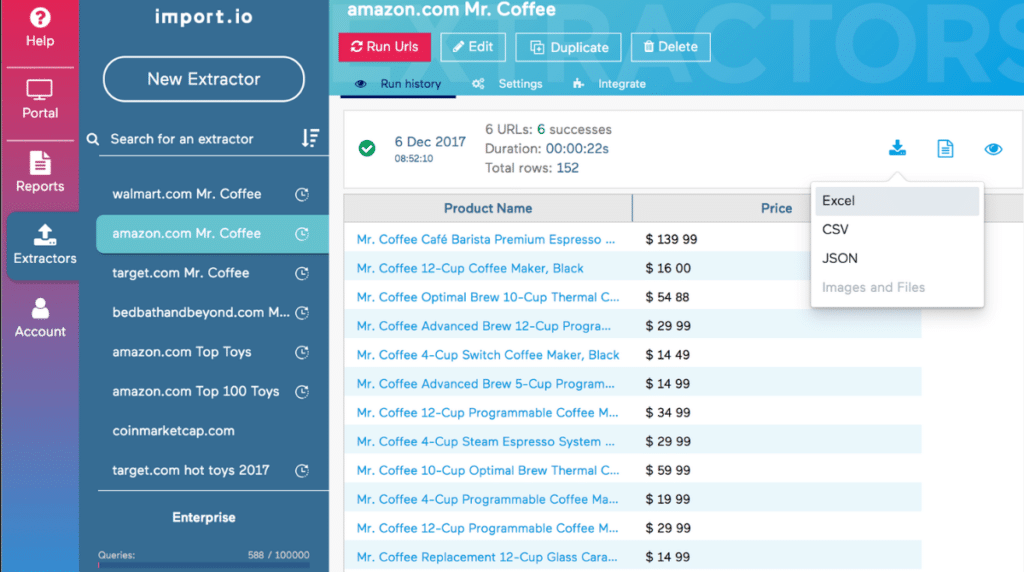Open the run log document icon
The height and width of the screenshot is (572, 1024).
945,149
